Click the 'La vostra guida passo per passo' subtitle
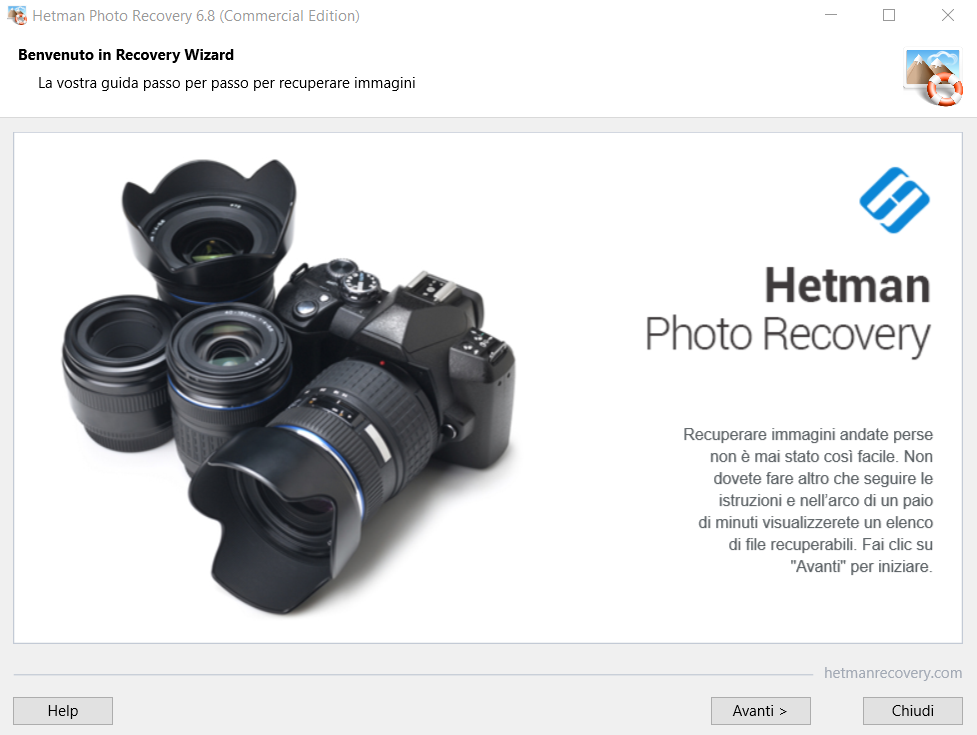Screen dimensions: 977x735 click(x=226, y=83)
